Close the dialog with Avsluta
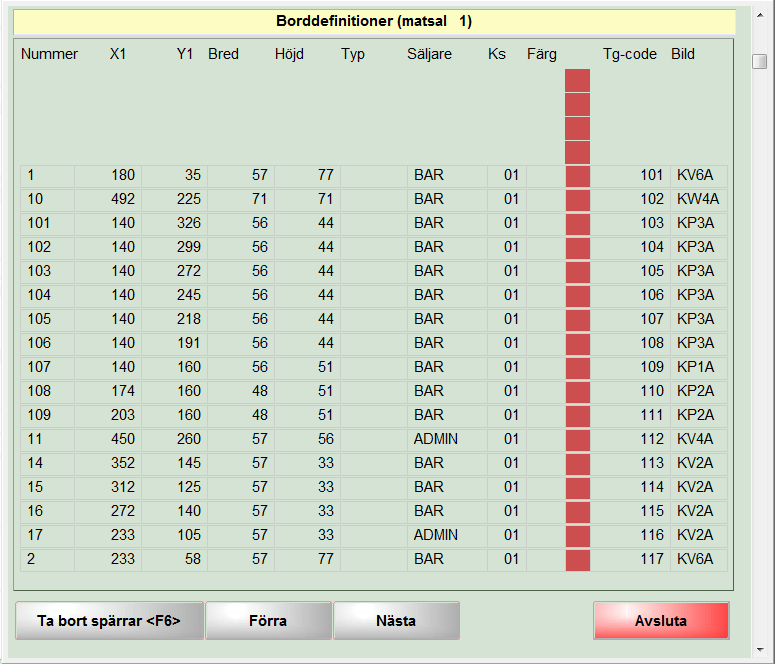 [661, 620]
